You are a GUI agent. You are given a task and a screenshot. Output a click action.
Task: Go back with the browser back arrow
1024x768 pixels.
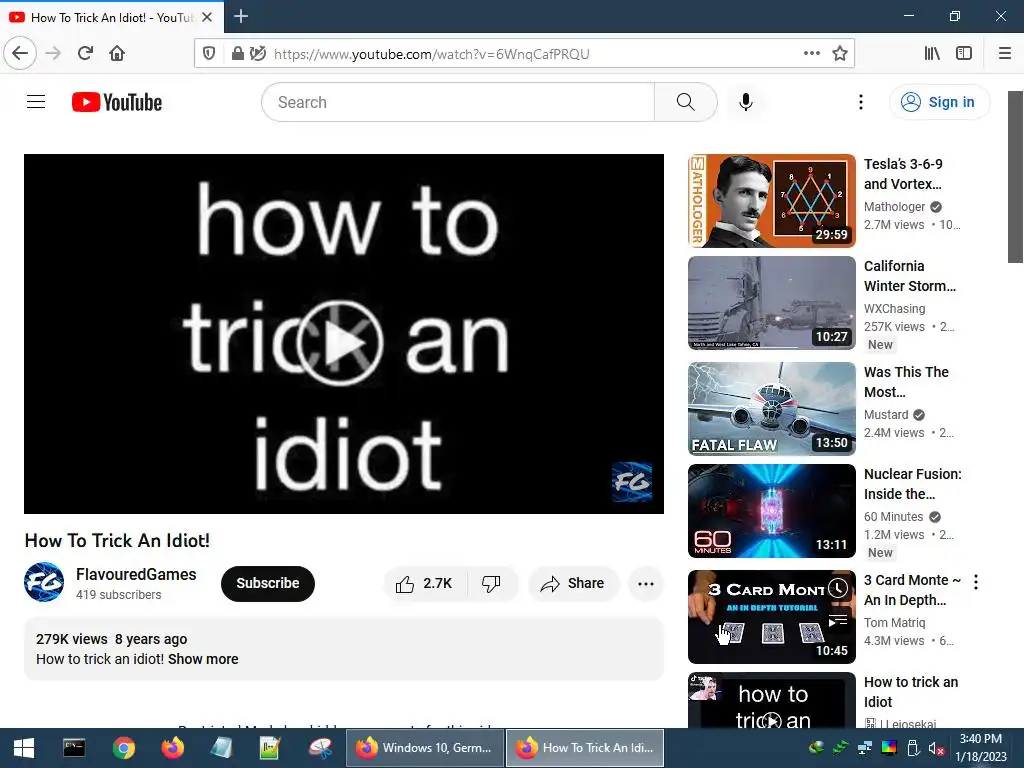[20, 53]
